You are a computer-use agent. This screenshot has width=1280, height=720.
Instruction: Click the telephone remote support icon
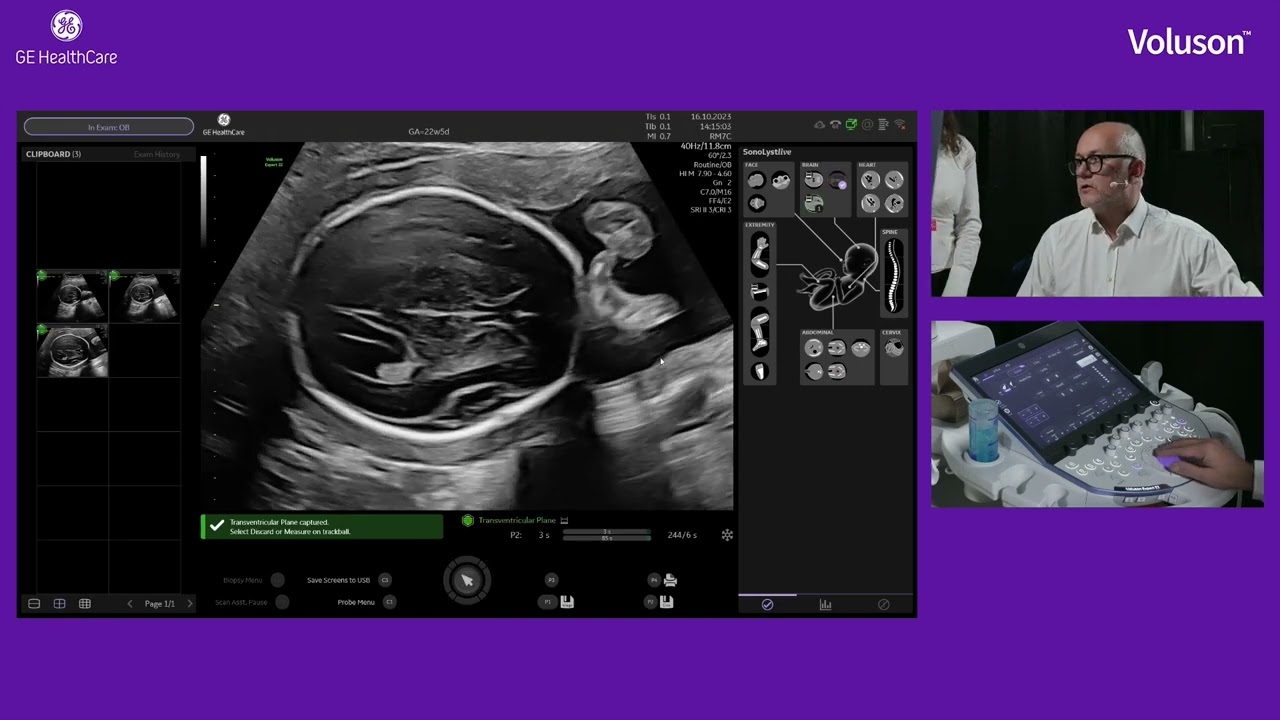(x=835, y=125)
